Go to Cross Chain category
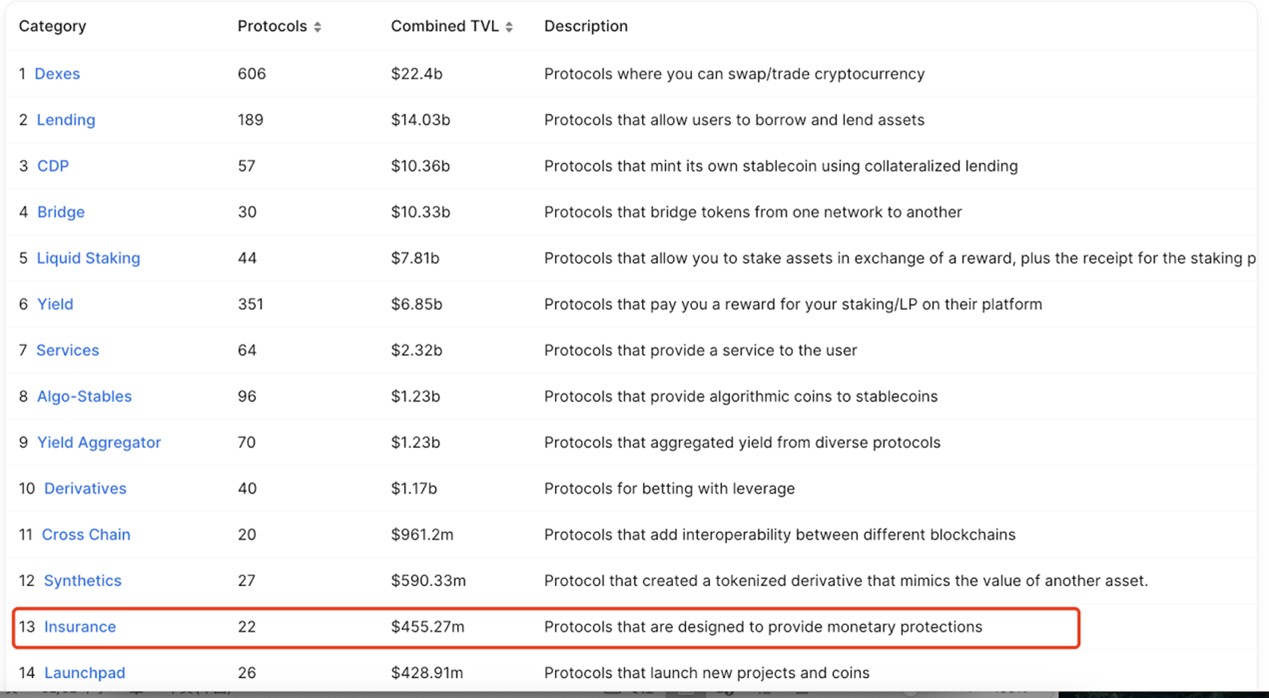Image resolution: width=1269 pixels, height=698 pixels. coord(86,534)
